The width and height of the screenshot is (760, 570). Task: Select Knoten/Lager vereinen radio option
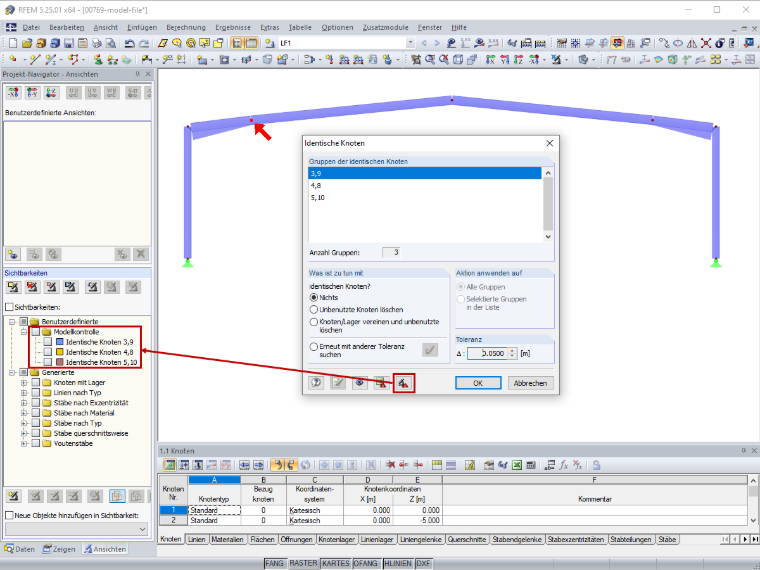(x=314, y=322)
